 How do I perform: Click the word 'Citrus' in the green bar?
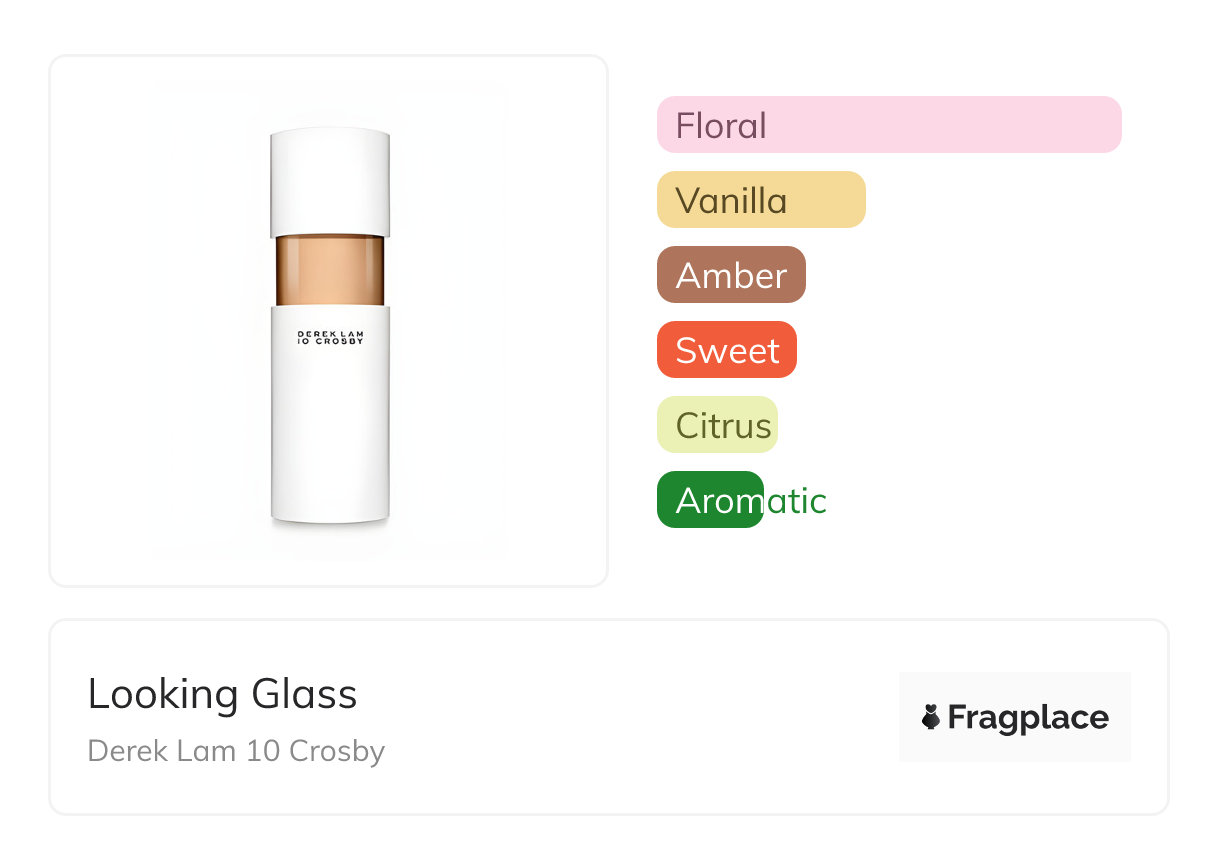[x=723, y=426]
